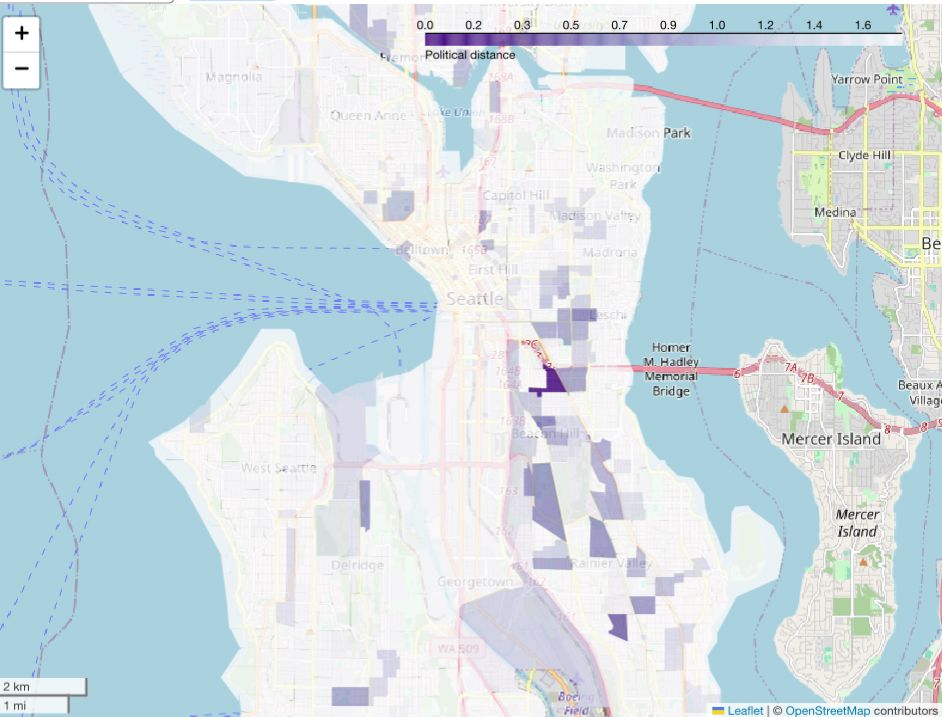Click the seaplane icon near Lake Union
Screen dimensions: 942x717
pyautogui.click(x=444, y=171)
